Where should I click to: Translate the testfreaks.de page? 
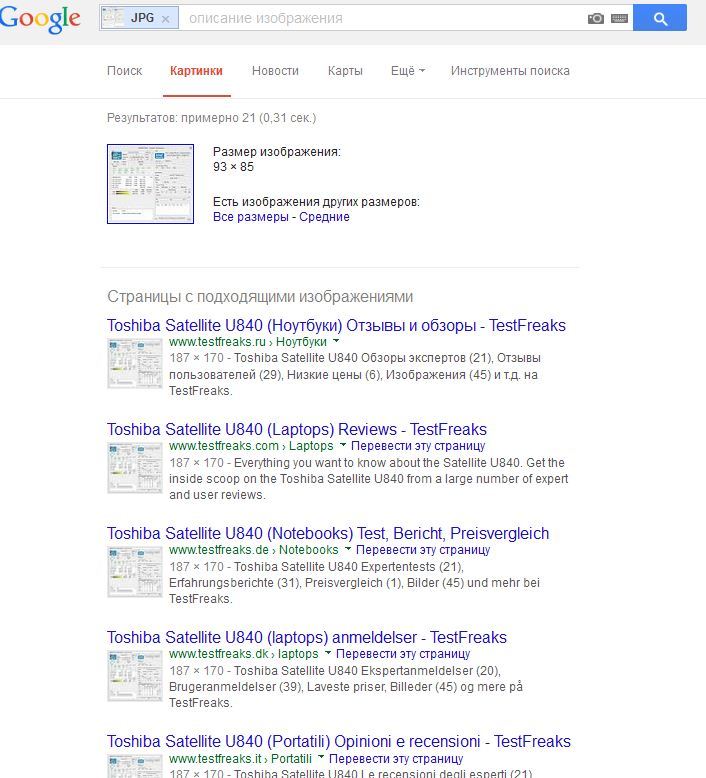423,550
